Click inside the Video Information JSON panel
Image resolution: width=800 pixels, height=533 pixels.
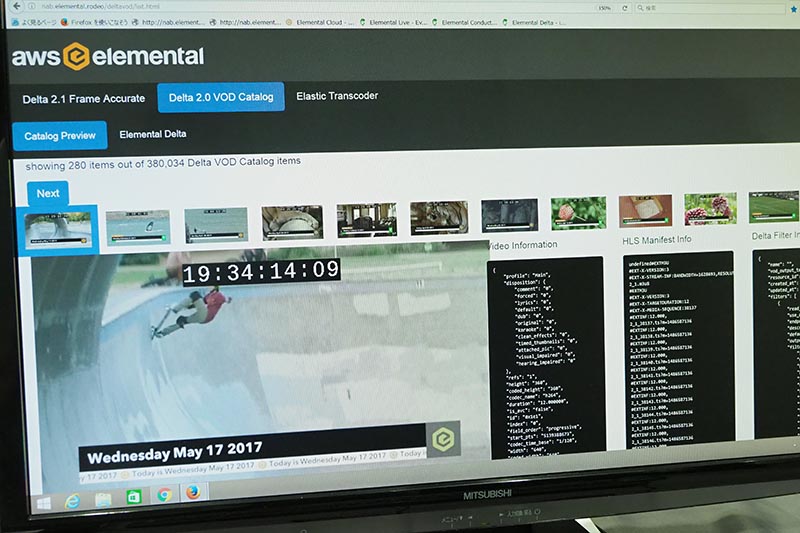pyautogui.click(x=546, y=357)
